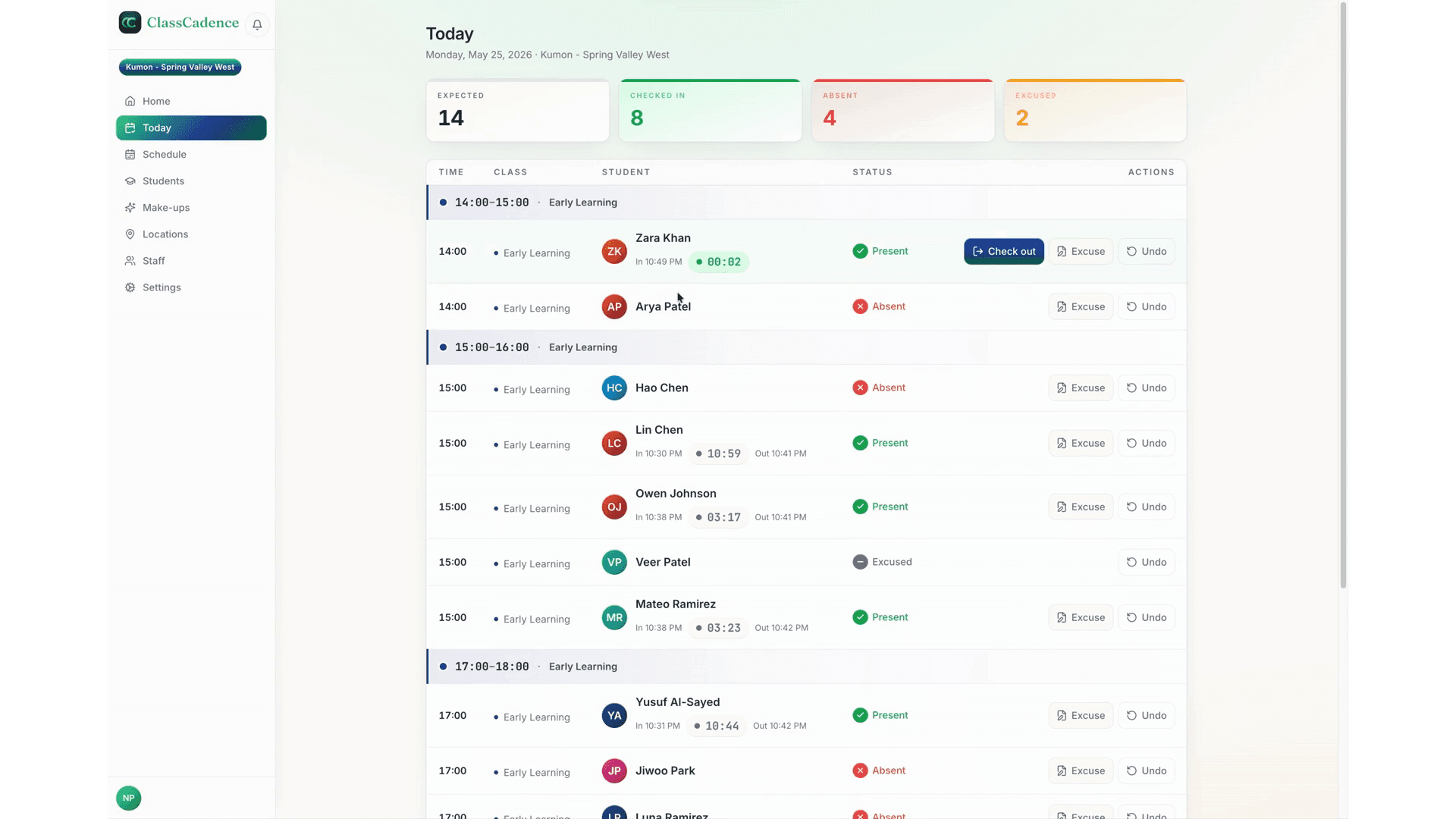Screen dimensions: 1456x819
Task: Undo Veer Patel's excused status
Action: point(1146,563)
